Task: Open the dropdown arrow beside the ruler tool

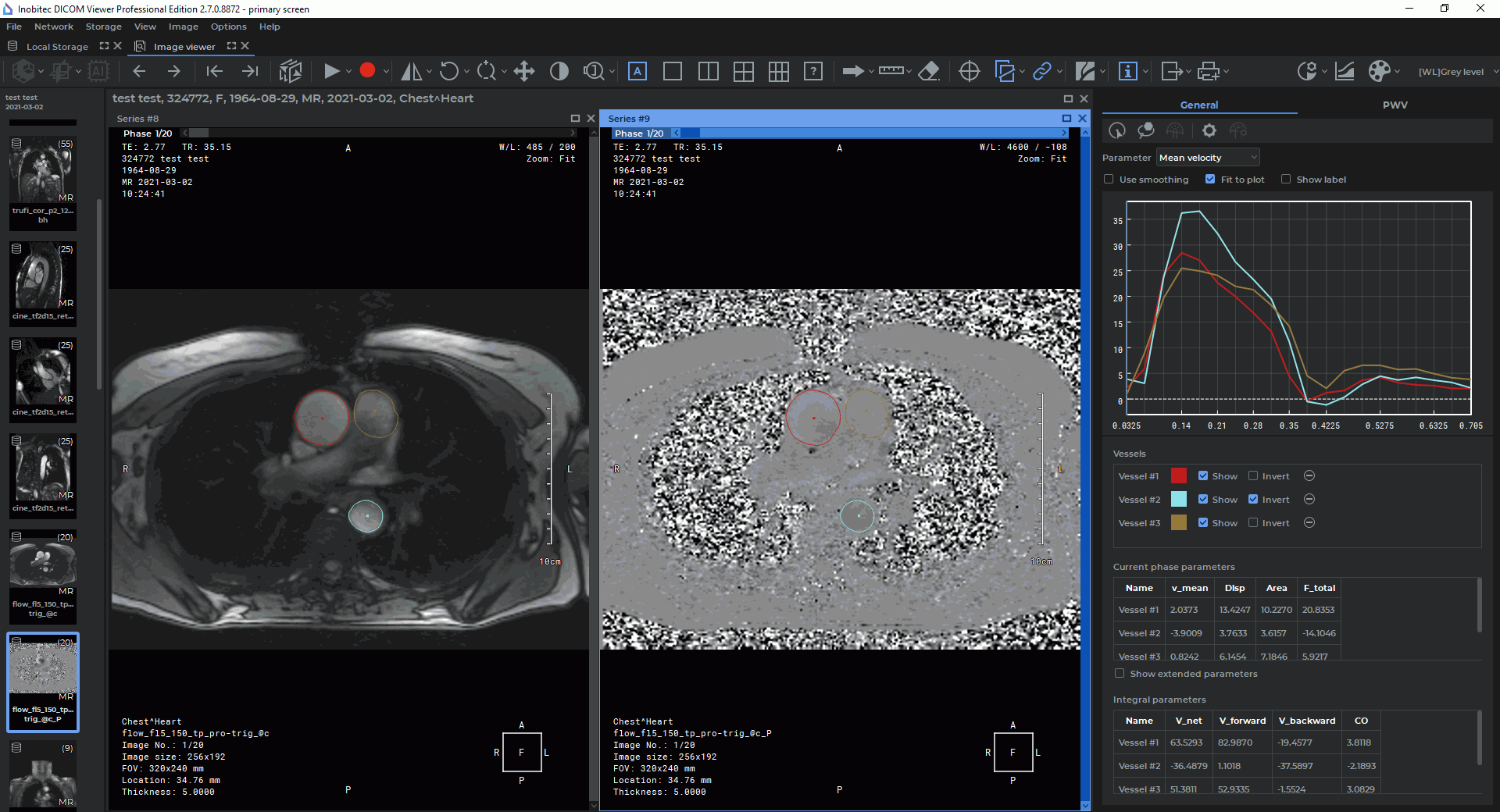Action: (909, 72)
